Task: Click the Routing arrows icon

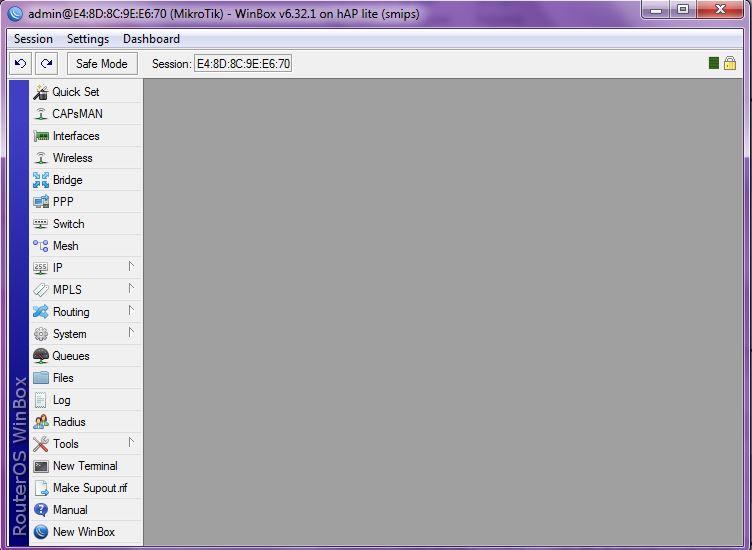Action: (41, 312)
